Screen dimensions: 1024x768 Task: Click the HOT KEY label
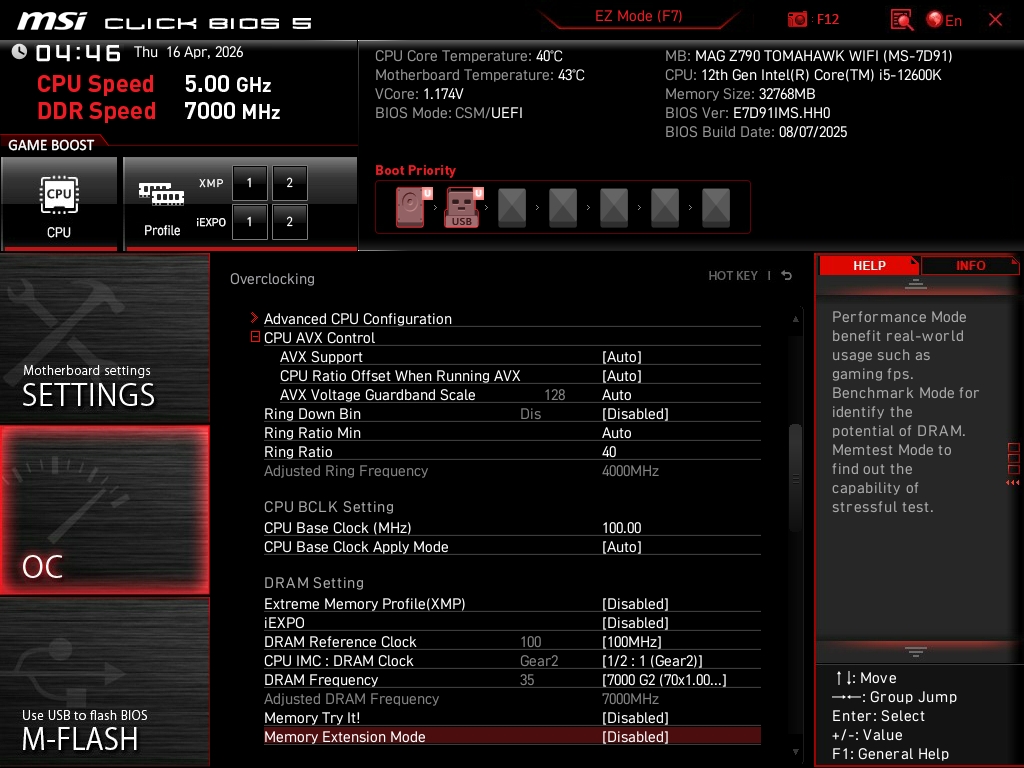point(733,276)
